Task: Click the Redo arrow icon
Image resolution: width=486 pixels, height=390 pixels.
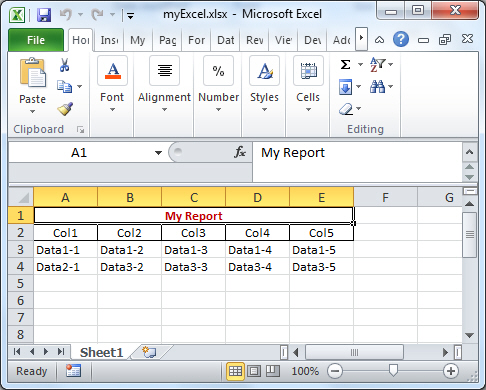Action: [x=97, y=15]
